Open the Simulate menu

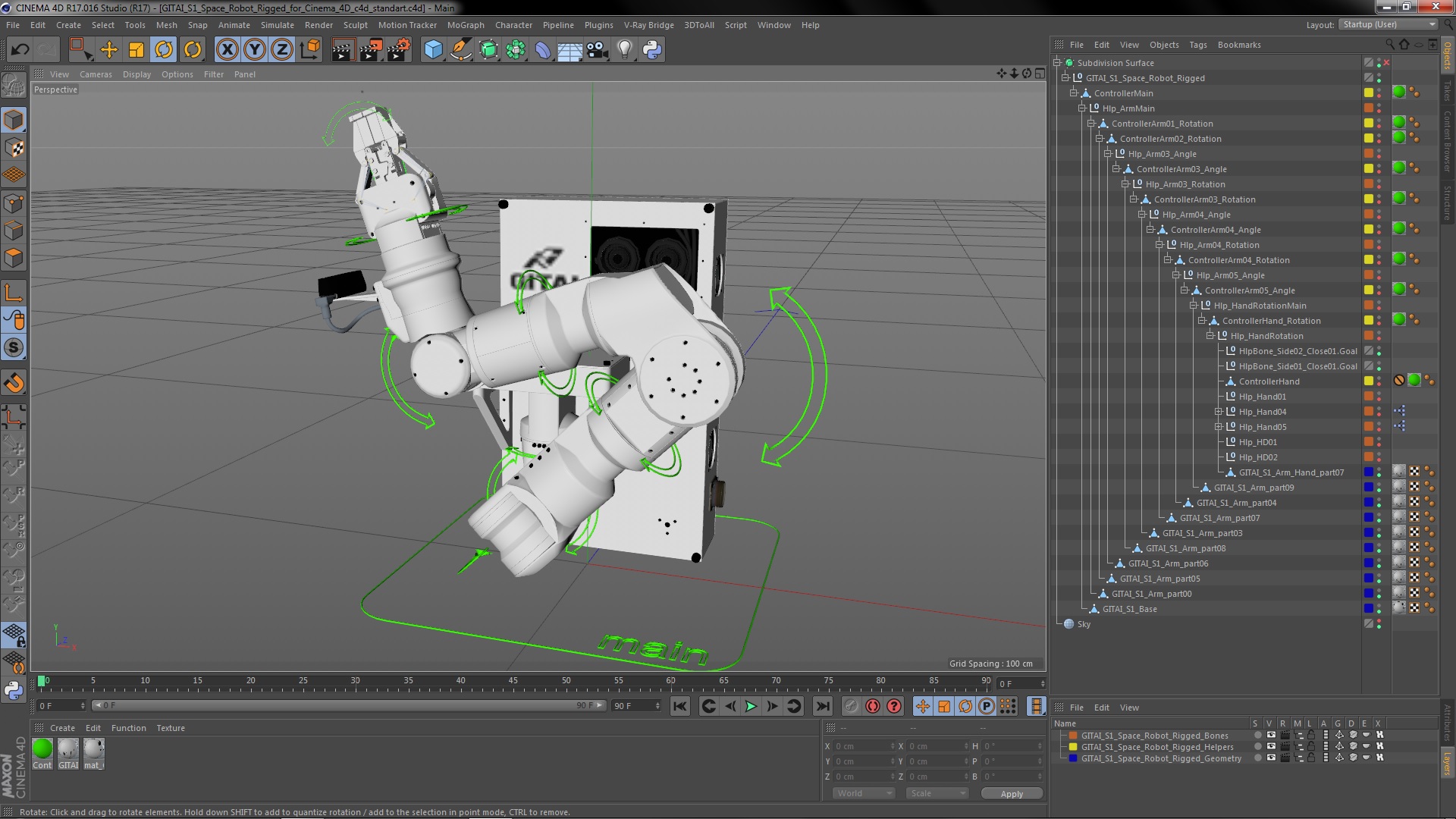[x=278, y=25]
